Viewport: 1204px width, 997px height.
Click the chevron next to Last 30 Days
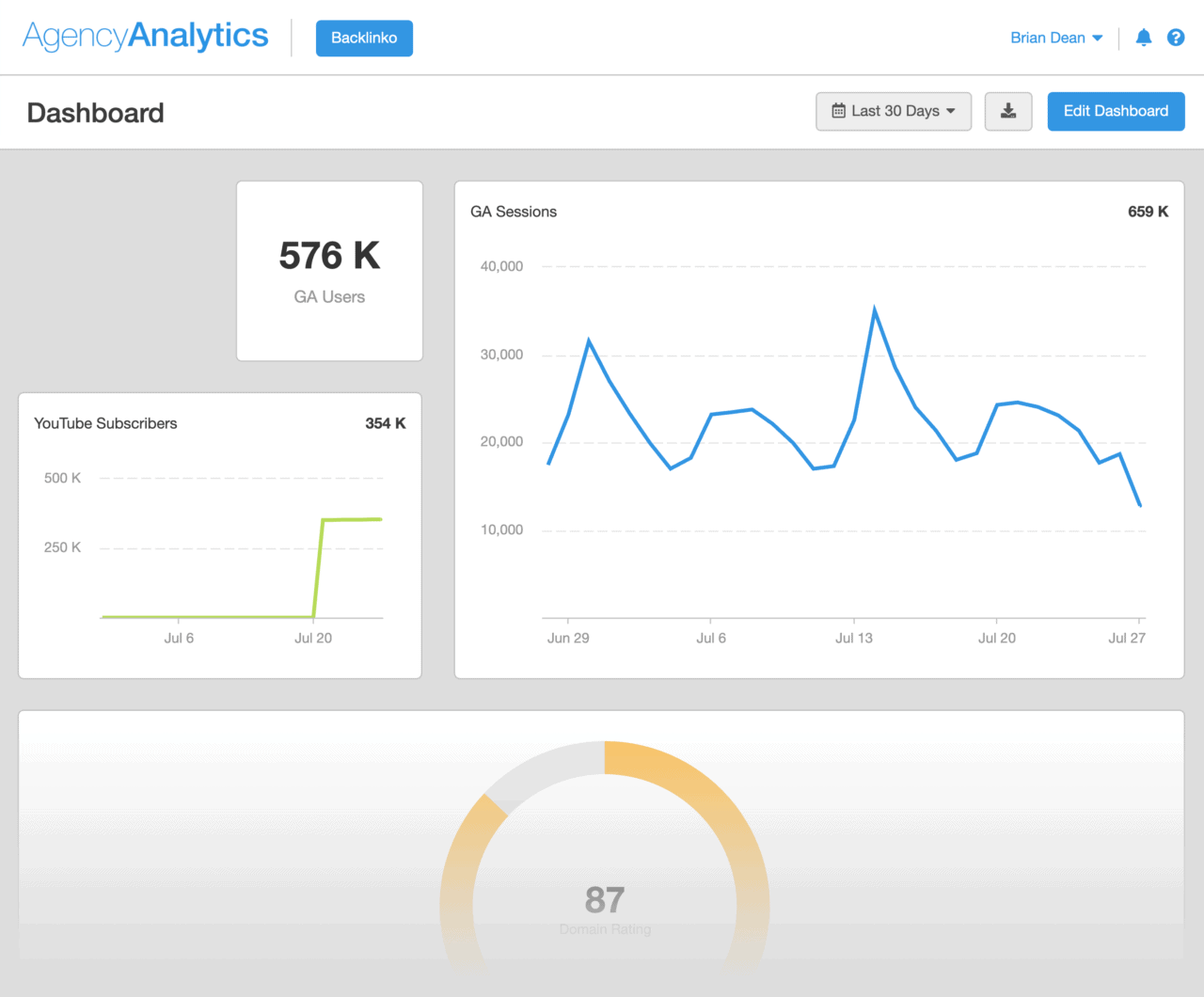tap(953, 111)
